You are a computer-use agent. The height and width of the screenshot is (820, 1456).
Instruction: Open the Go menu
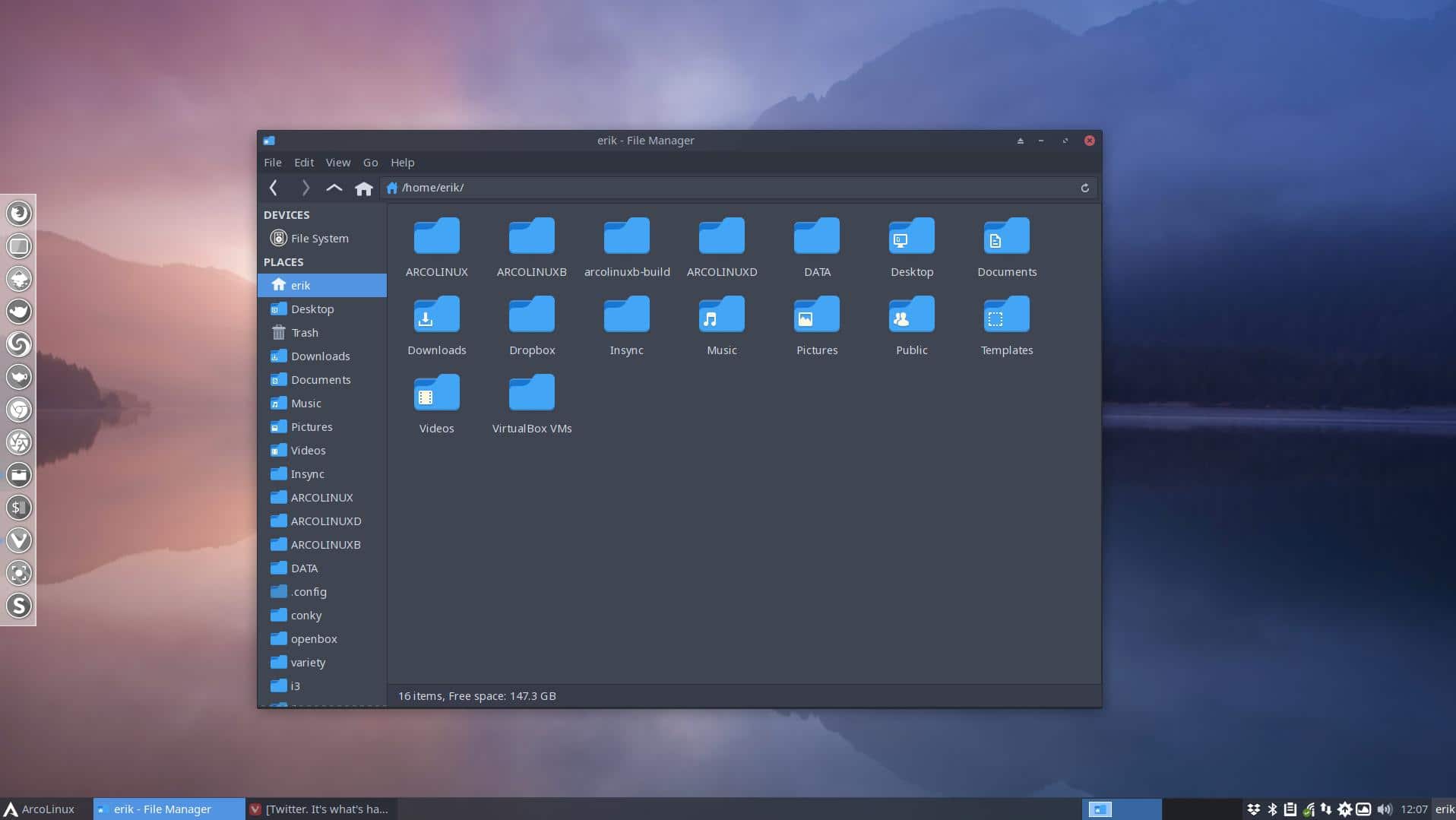pyautogui.click(x=370, y=162)
